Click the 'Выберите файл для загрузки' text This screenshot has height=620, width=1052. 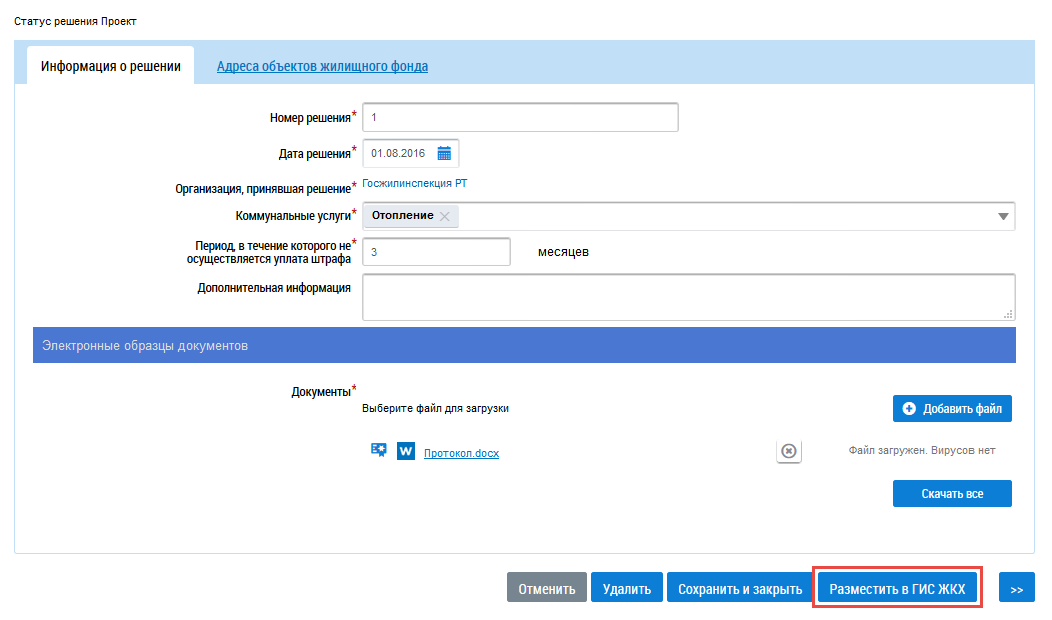coord(435,408)
